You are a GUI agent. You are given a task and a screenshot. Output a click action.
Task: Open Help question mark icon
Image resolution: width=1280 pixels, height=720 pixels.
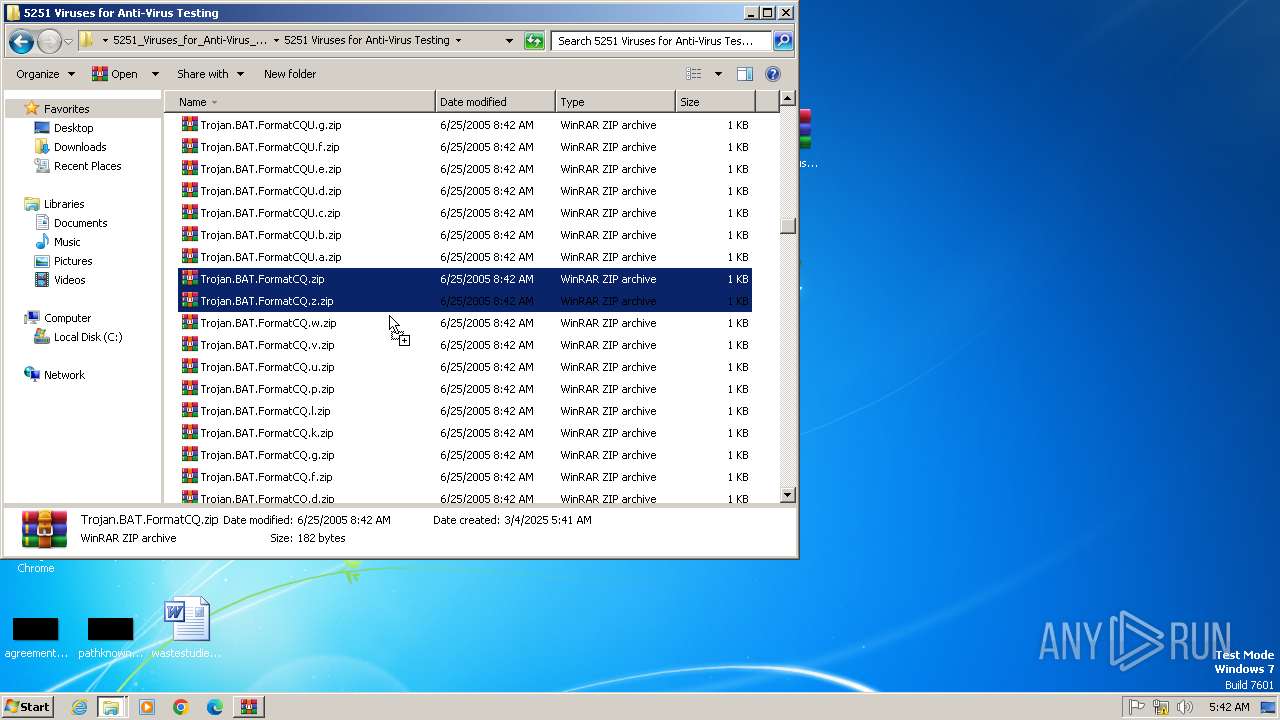(773, 74)
